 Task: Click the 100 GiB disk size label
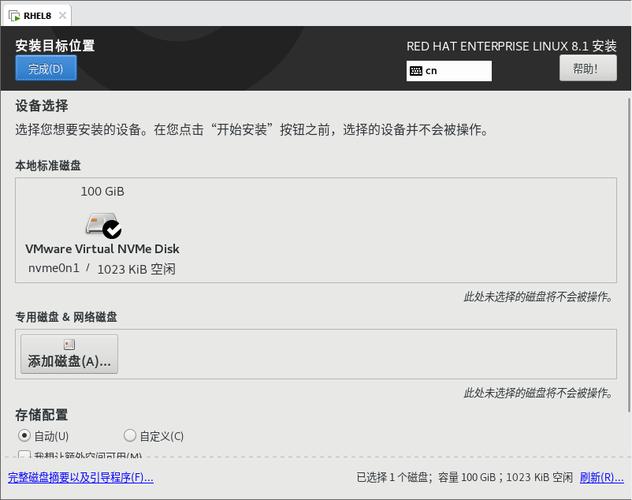point(102,191)
